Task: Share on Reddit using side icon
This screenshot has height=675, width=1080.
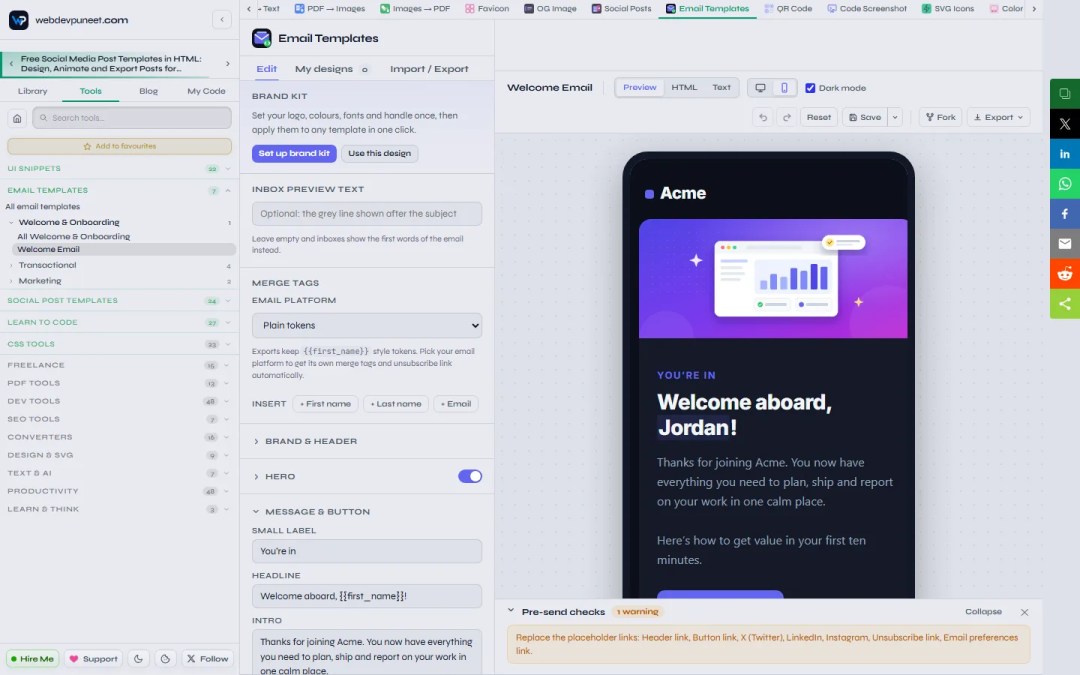Action: pos(1065,273)
